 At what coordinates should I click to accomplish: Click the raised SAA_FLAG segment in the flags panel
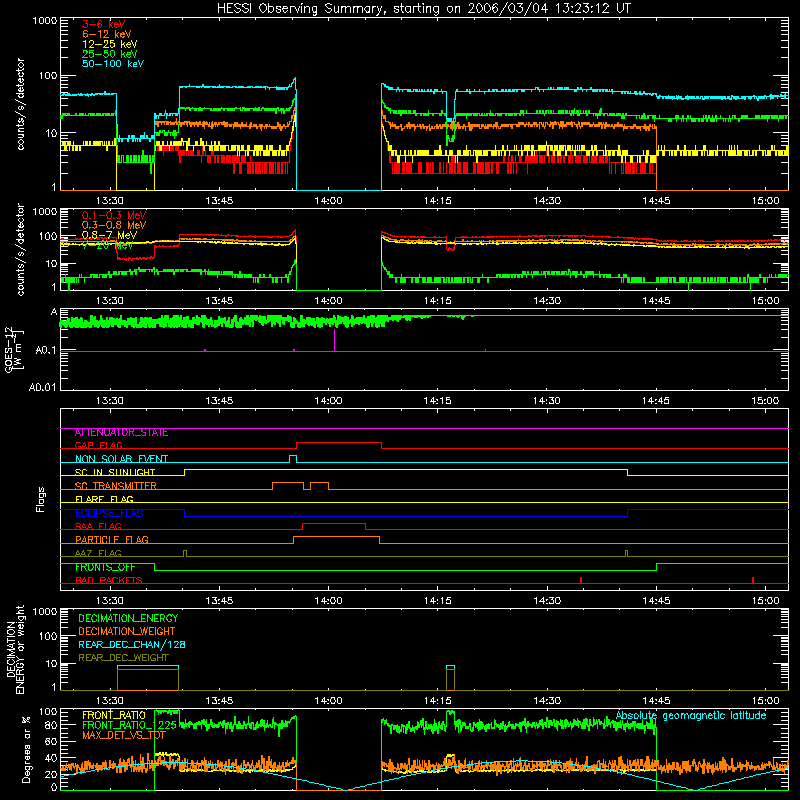[334, 523]
